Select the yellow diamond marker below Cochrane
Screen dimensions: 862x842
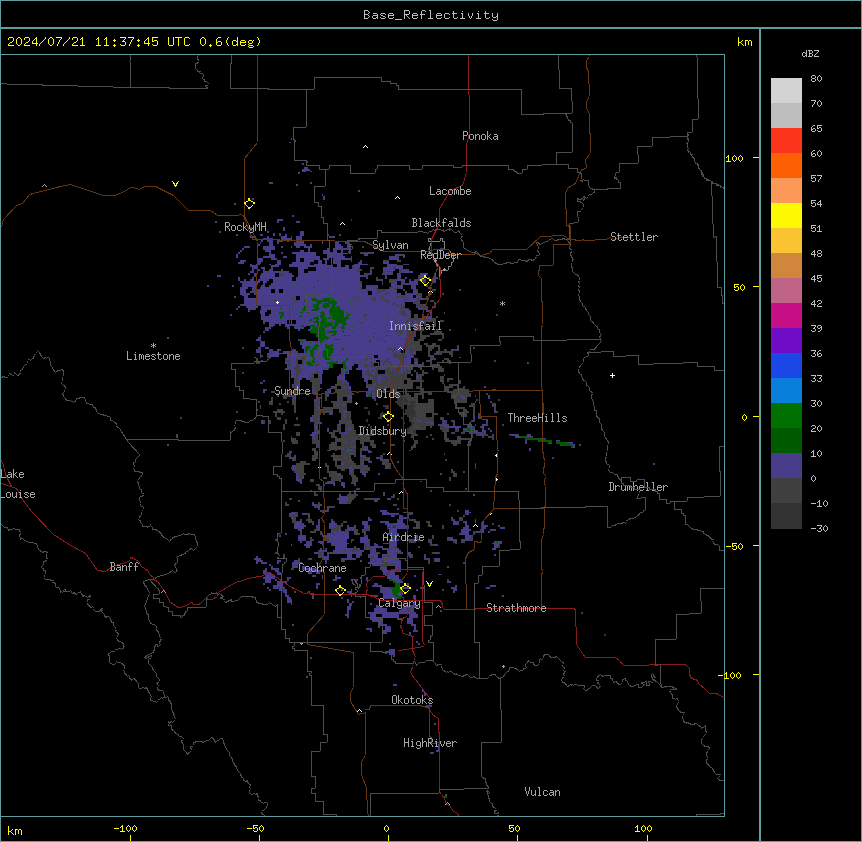pos(340,591)
